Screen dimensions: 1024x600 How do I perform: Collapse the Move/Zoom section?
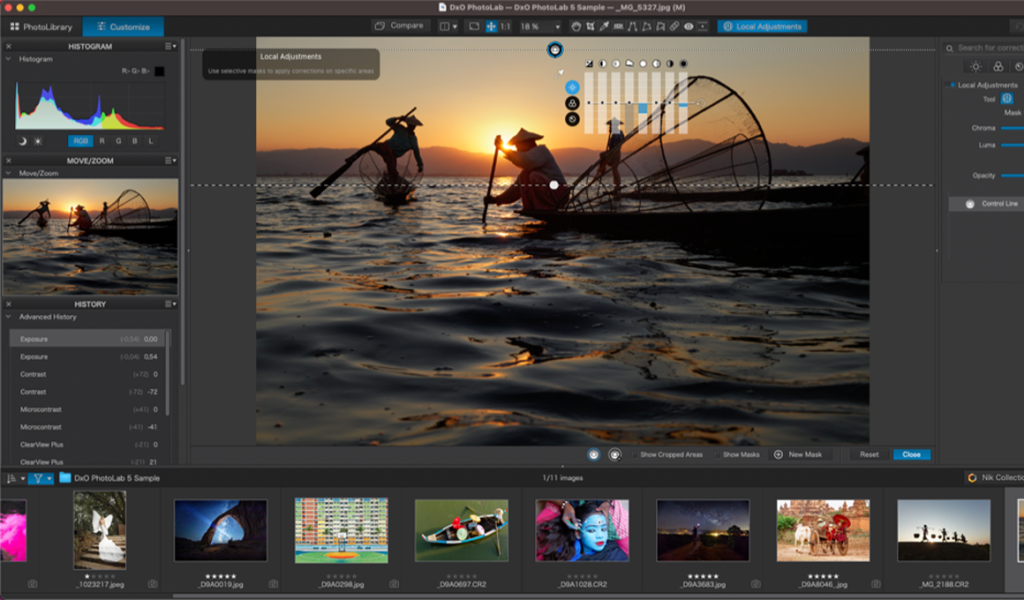pos(8,174)
